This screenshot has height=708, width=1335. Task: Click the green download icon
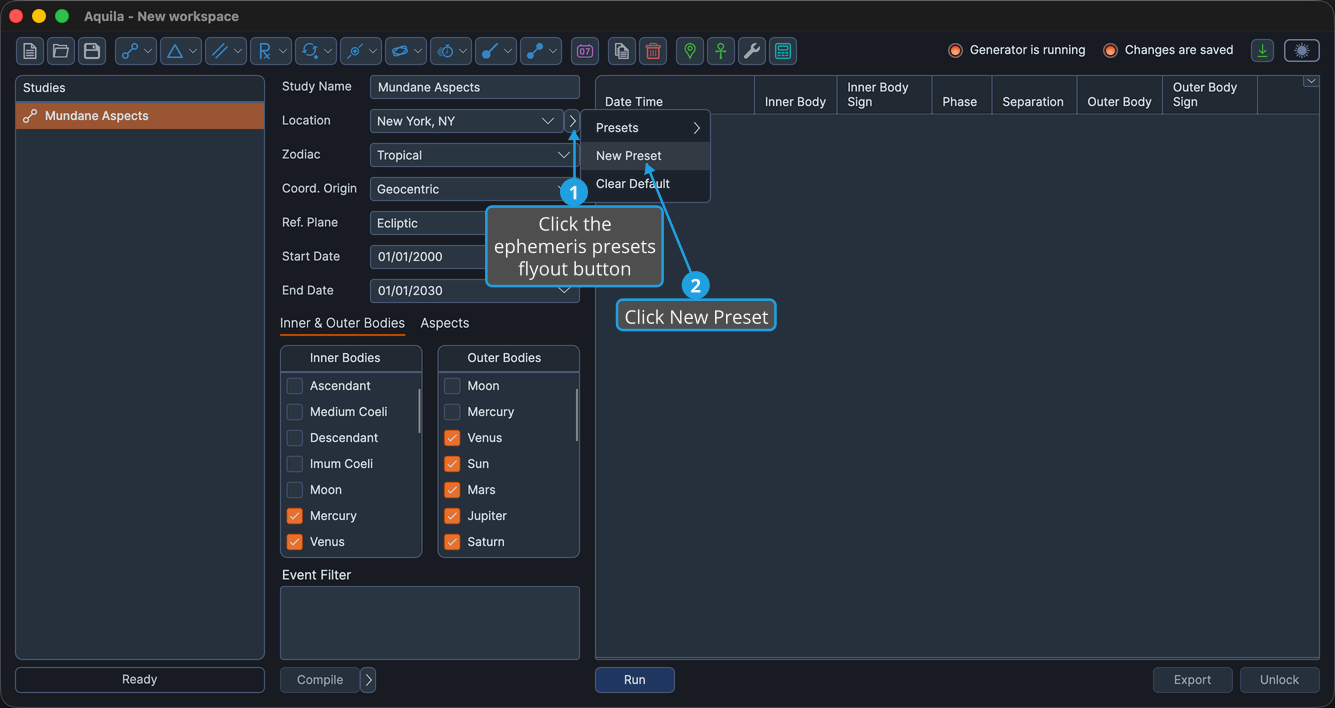click(x=1263, y=51)
